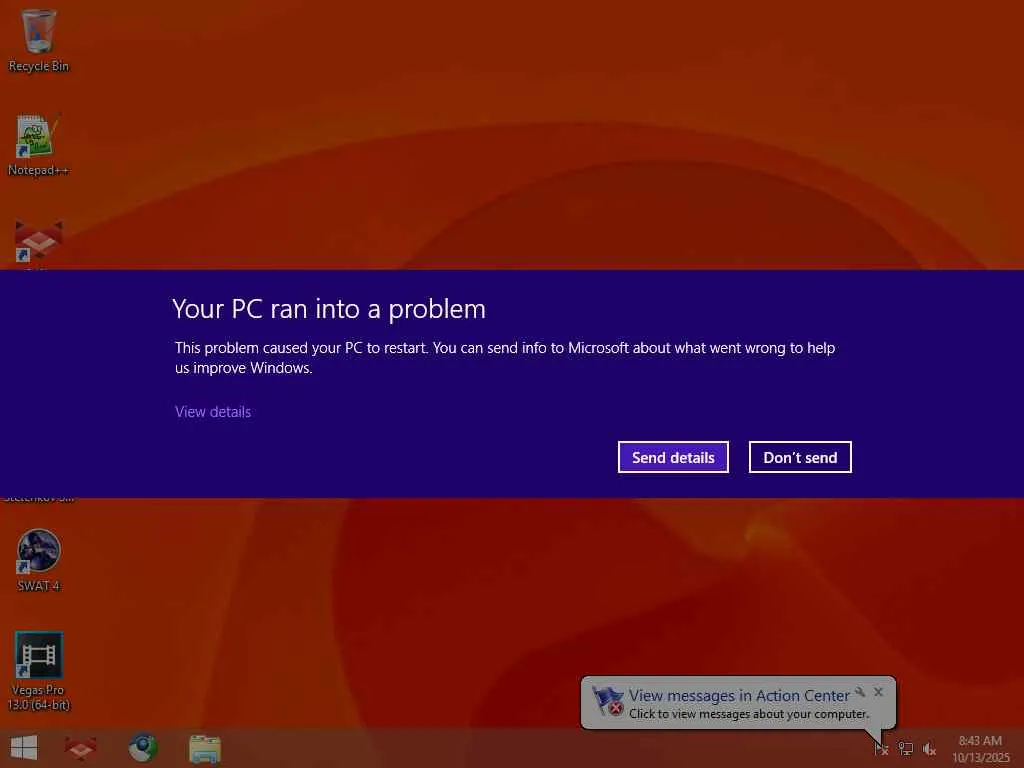Select the Notepad++ desktop shortcut

pyautogui.click(x=39, y=145)
